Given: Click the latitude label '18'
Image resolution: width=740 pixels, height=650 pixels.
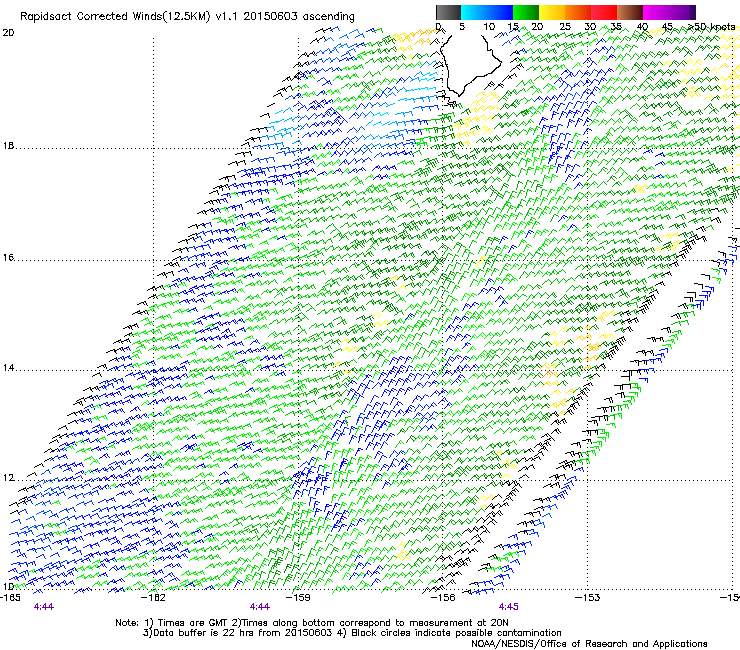Looking at the screenshot, I should point(8,145).
